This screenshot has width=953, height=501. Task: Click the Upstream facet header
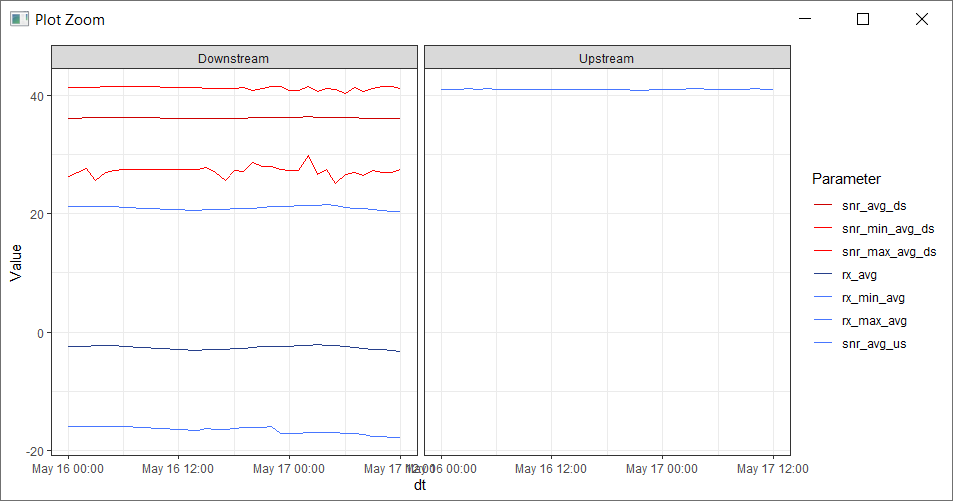[607, 58]
